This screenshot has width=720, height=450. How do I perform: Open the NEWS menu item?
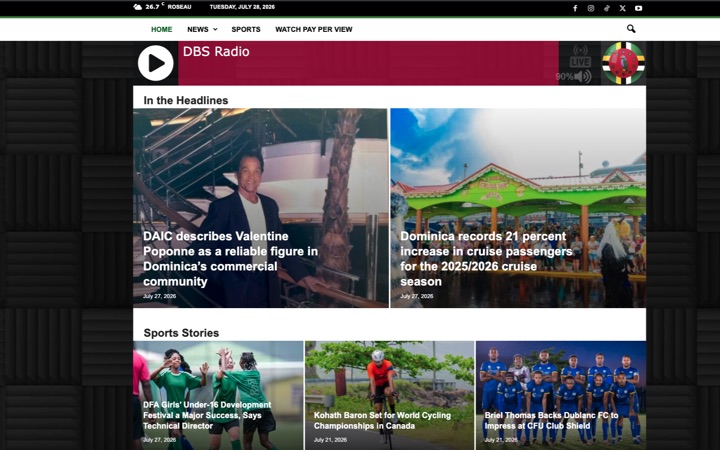point(198,29)
